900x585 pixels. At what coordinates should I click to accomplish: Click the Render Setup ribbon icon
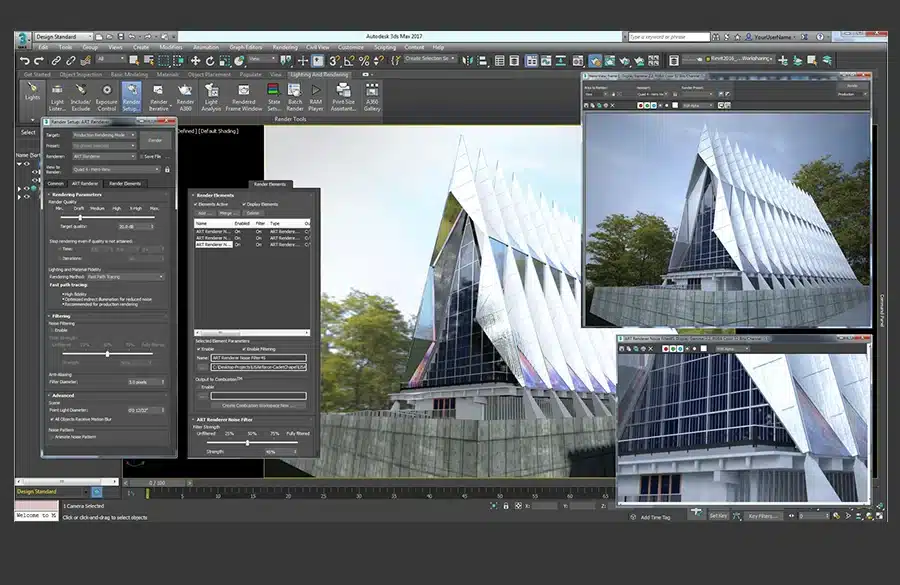pyautogui.click(x=131, y=96)
